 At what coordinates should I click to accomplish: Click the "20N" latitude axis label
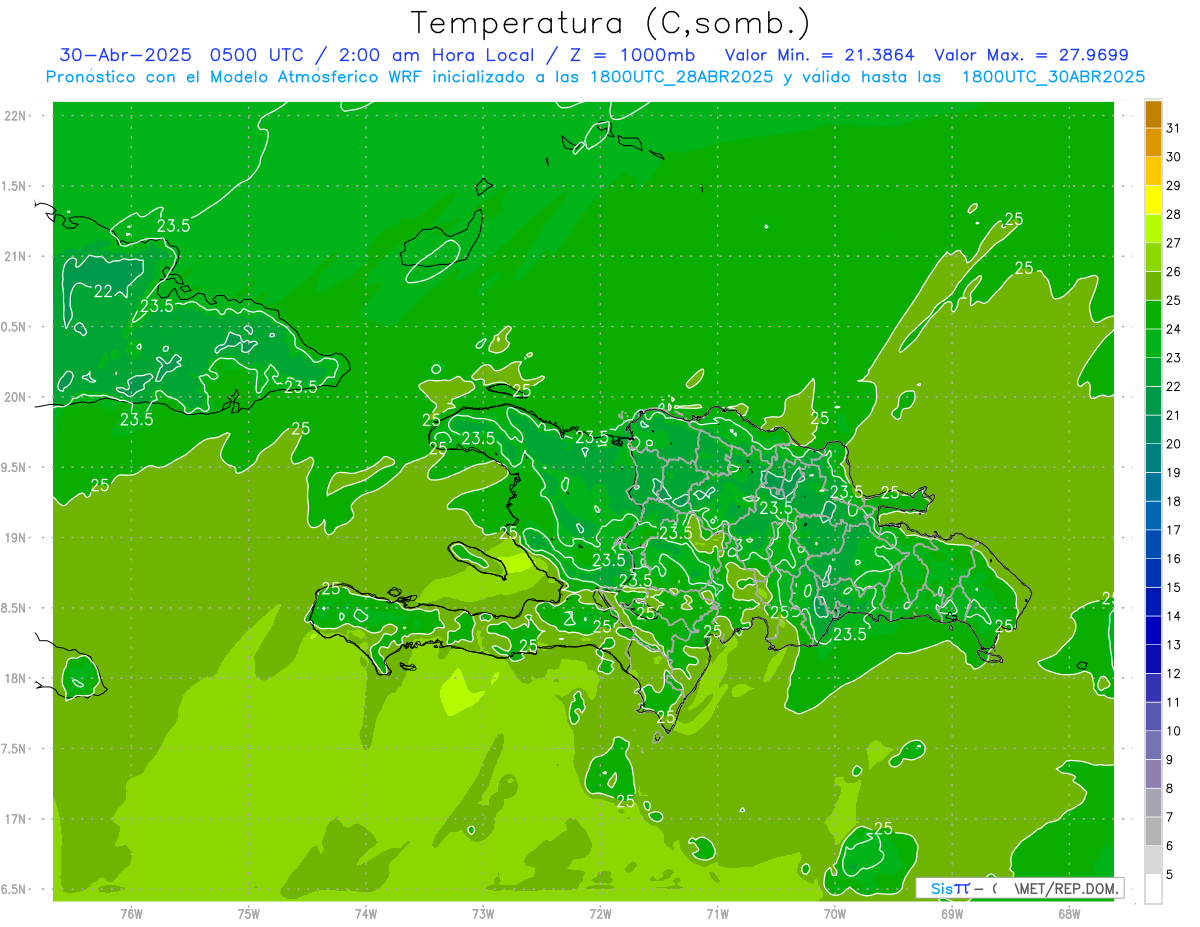(17, 397)
